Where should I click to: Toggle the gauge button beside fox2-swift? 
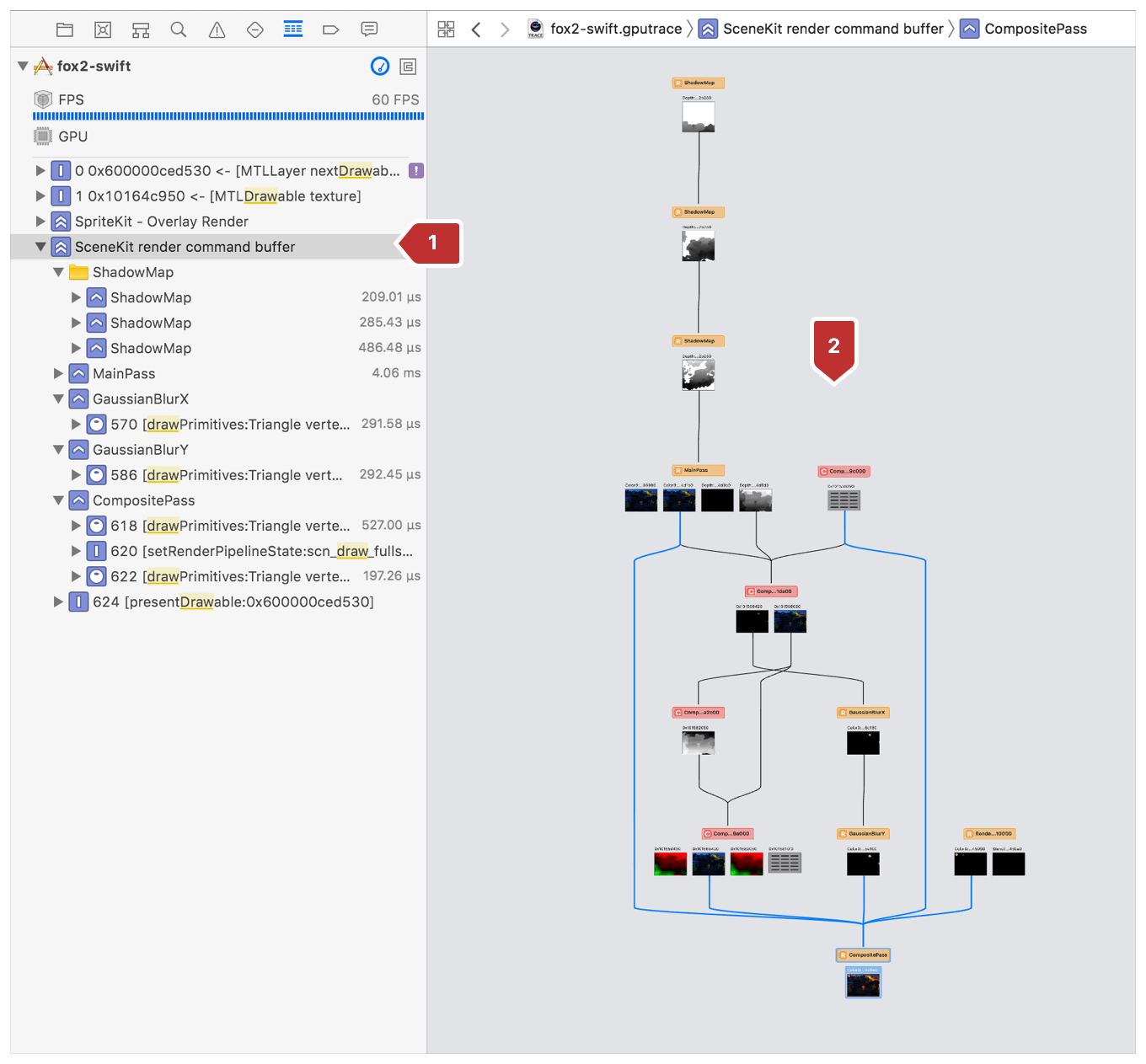[380, 67]
